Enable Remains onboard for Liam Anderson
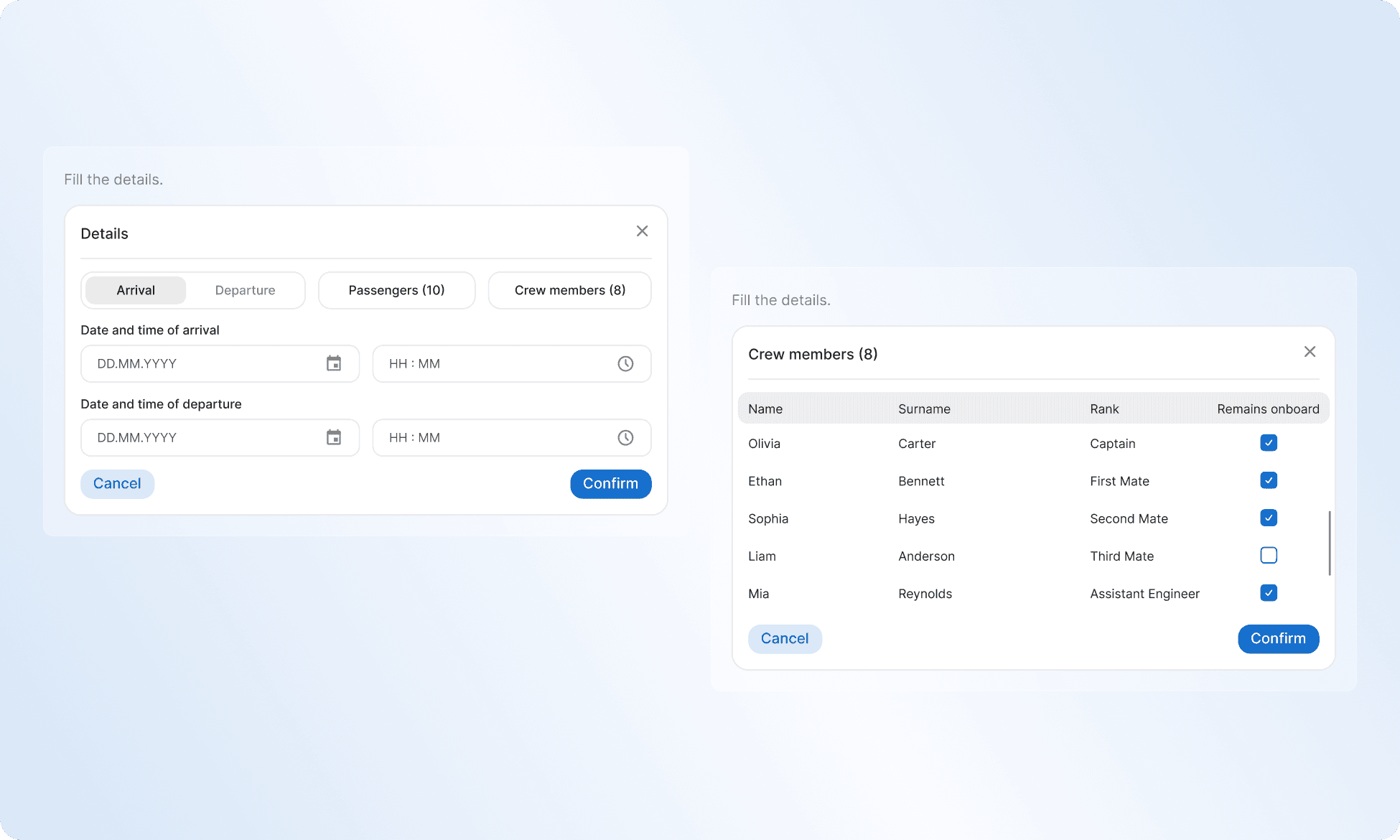The height and width of the screenshot is (840, 1400). pos(1268,555)
